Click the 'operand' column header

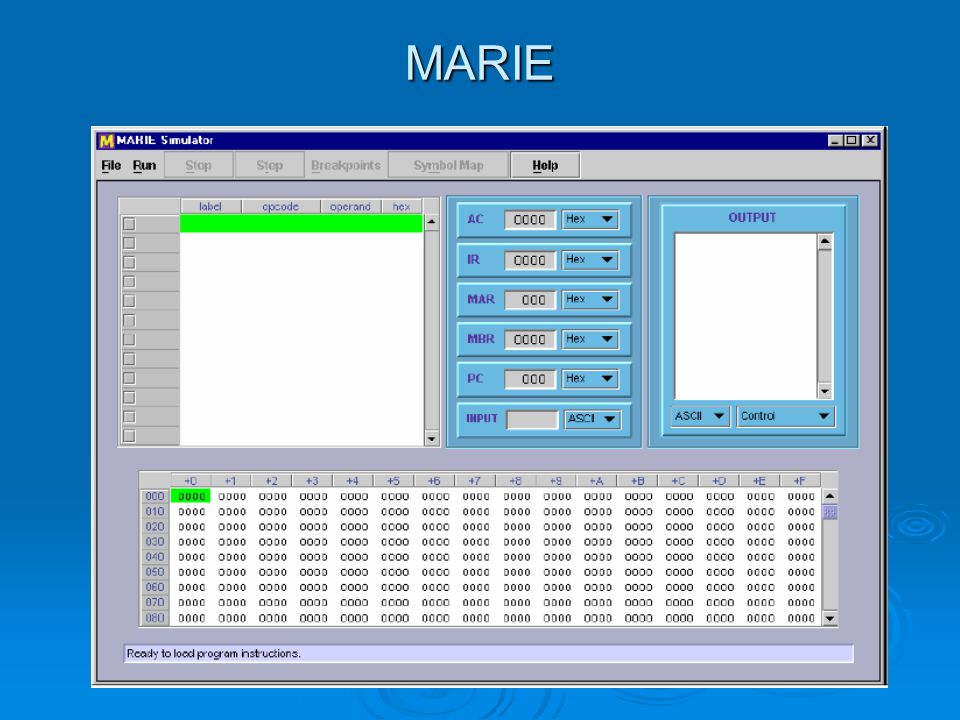coord(351,206)
